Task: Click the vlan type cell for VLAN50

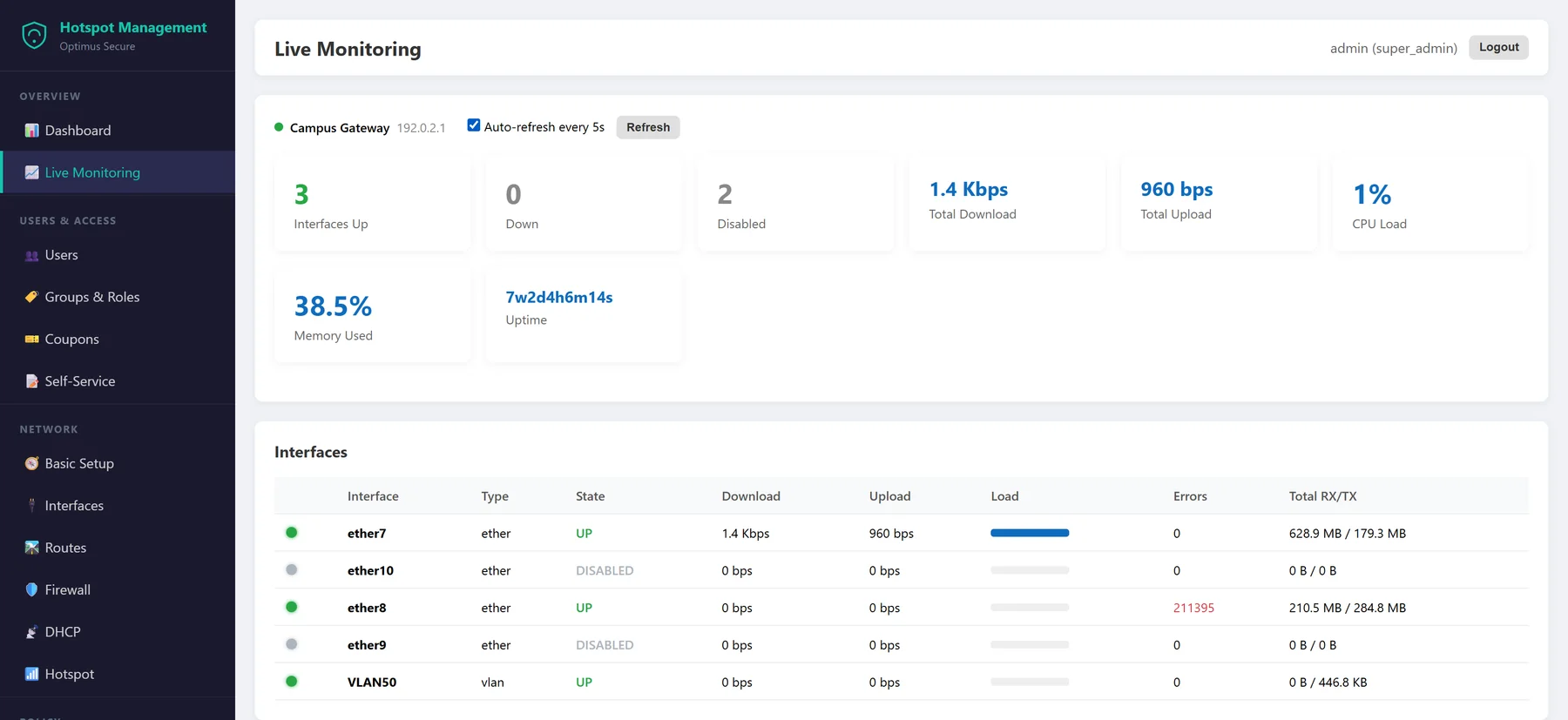Action: 492,682
